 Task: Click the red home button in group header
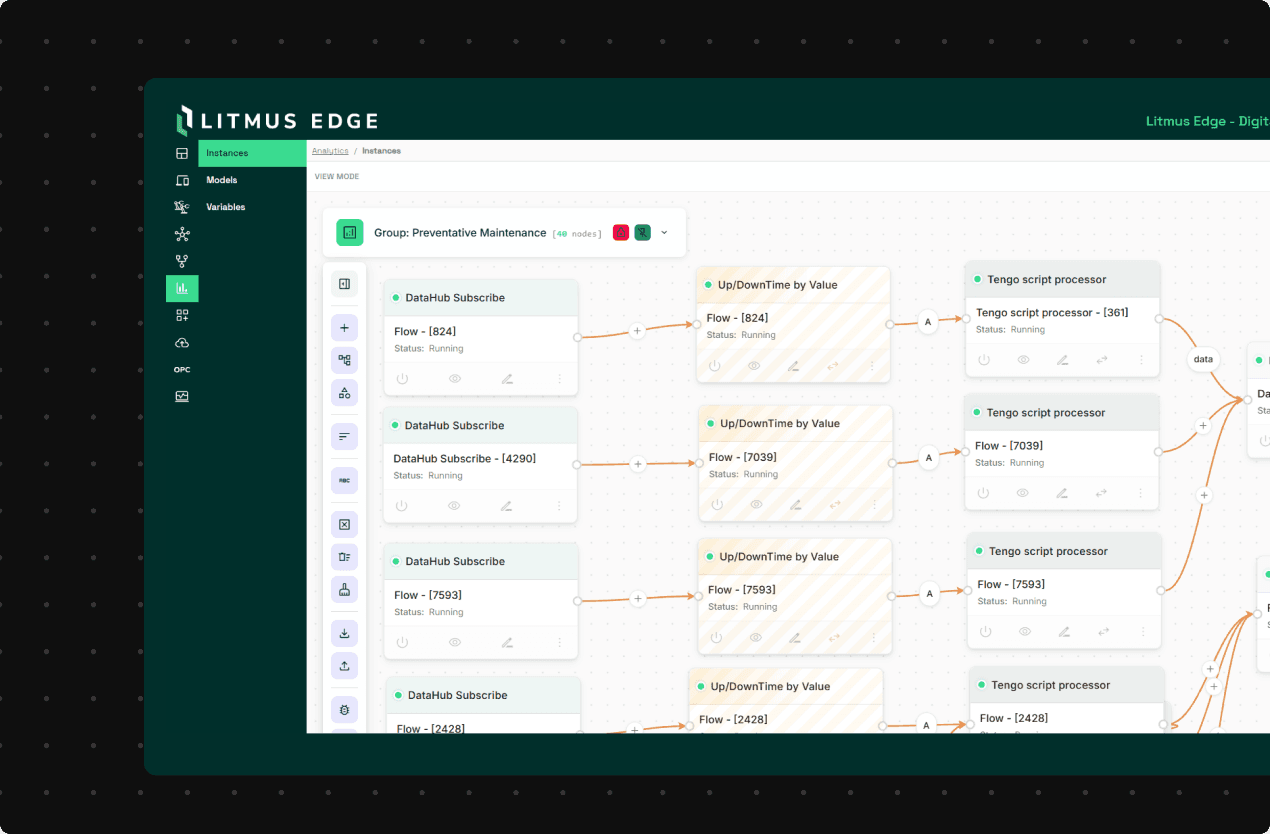coord(621,233)
